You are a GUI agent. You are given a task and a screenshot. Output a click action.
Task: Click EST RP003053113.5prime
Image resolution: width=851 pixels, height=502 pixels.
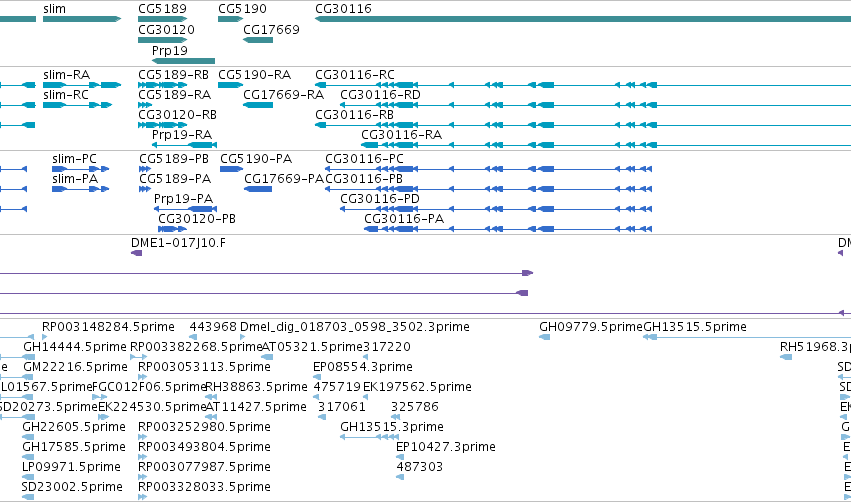(204, 367)
